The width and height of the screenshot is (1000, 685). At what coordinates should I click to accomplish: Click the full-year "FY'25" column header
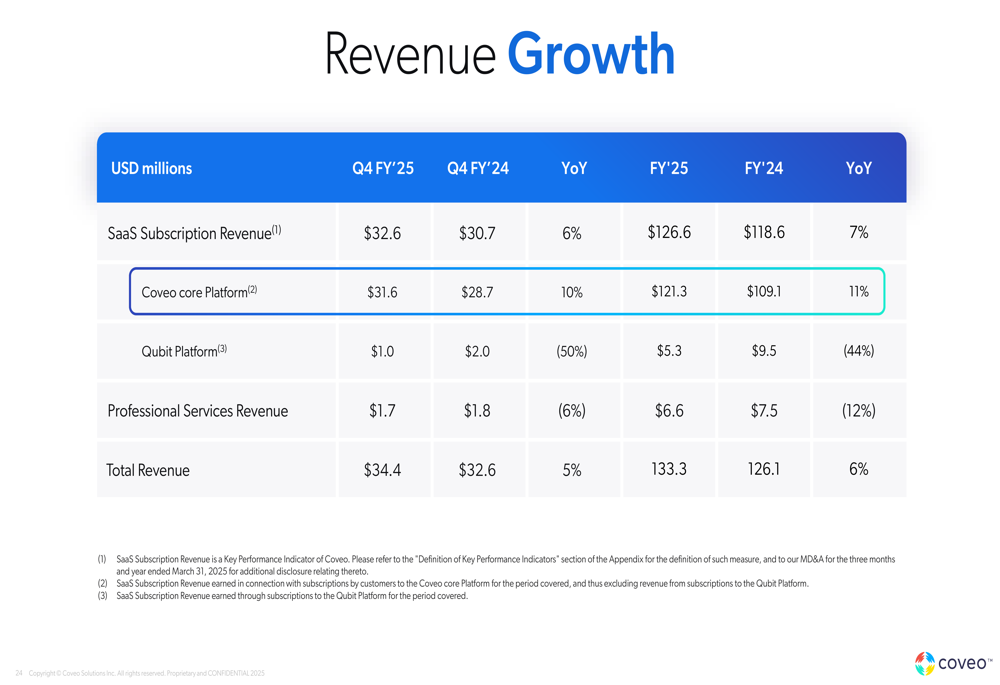(x=669, y=168)
